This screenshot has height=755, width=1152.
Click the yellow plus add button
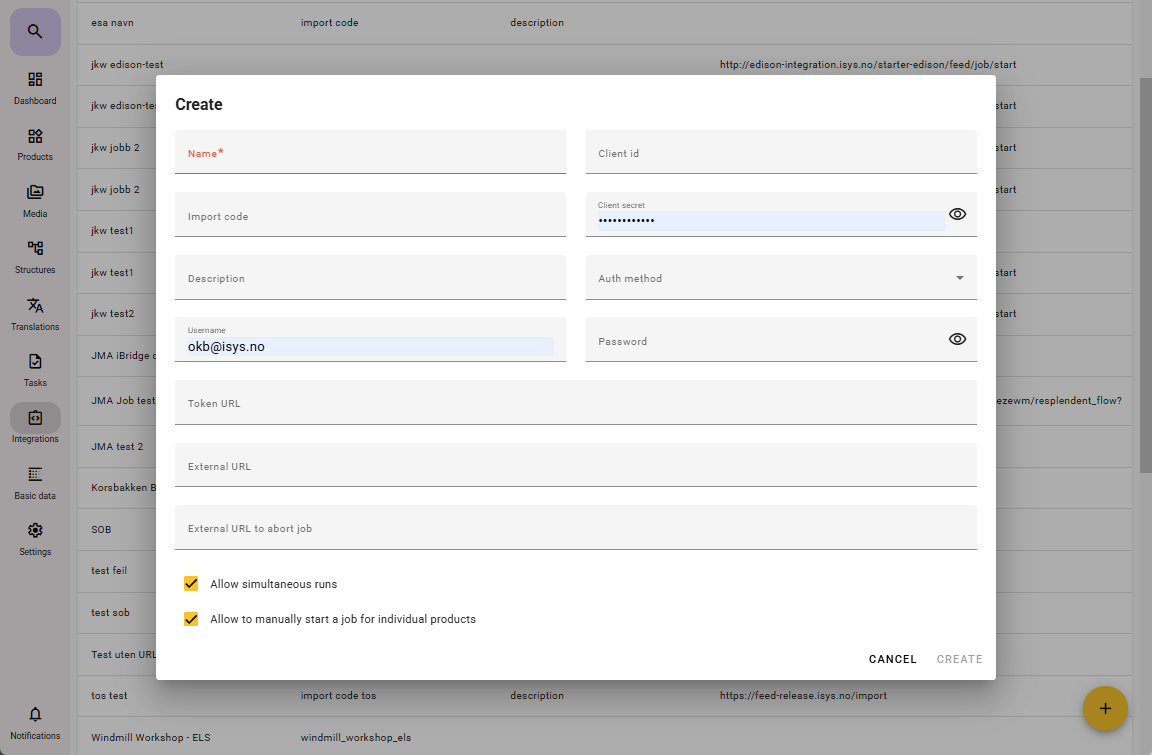1105,708
